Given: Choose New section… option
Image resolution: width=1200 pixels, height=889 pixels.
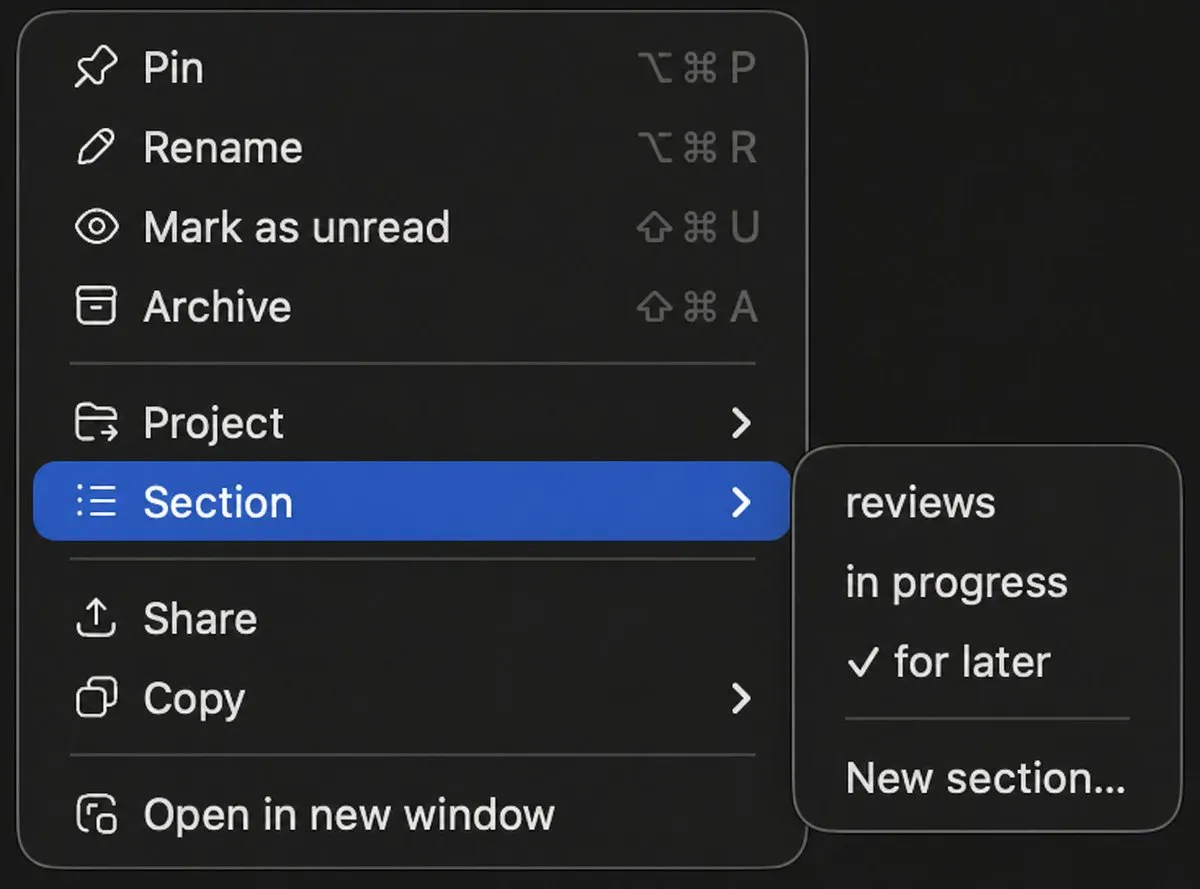Looking at the screenshot, I should [x=987, y=778].
